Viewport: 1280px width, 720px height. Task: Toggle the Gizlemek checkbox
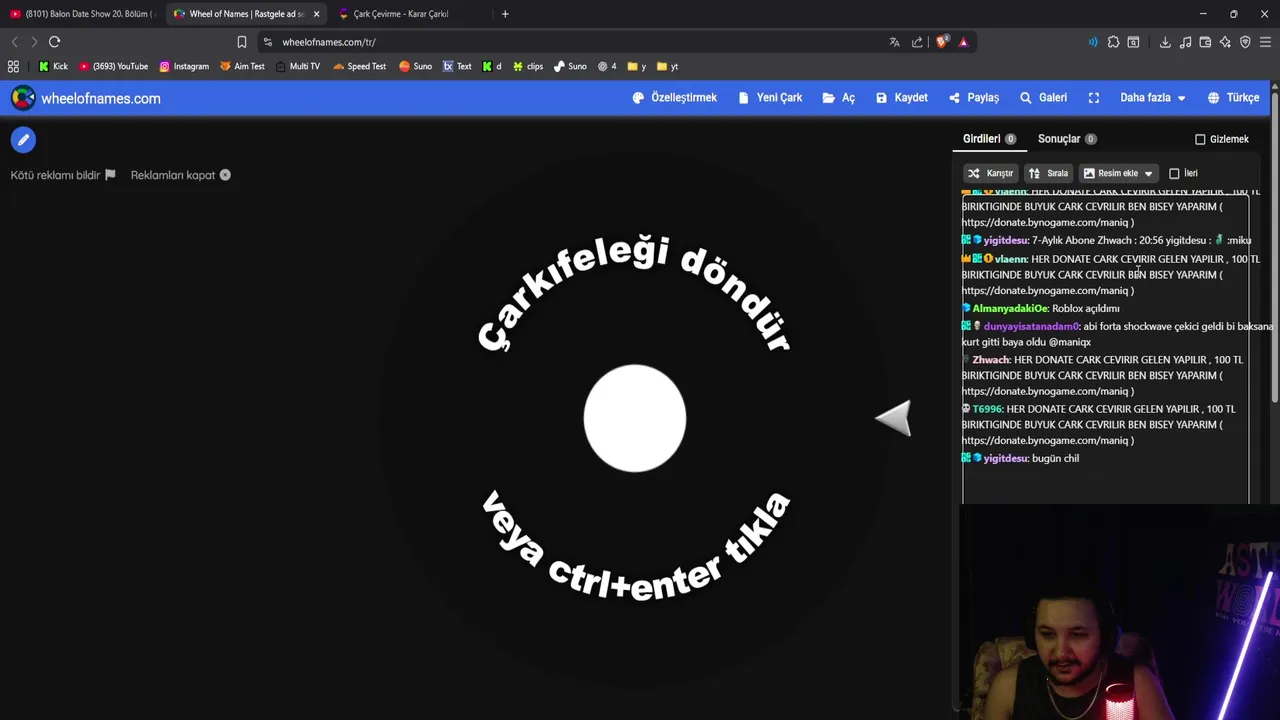coord(1200,139)
